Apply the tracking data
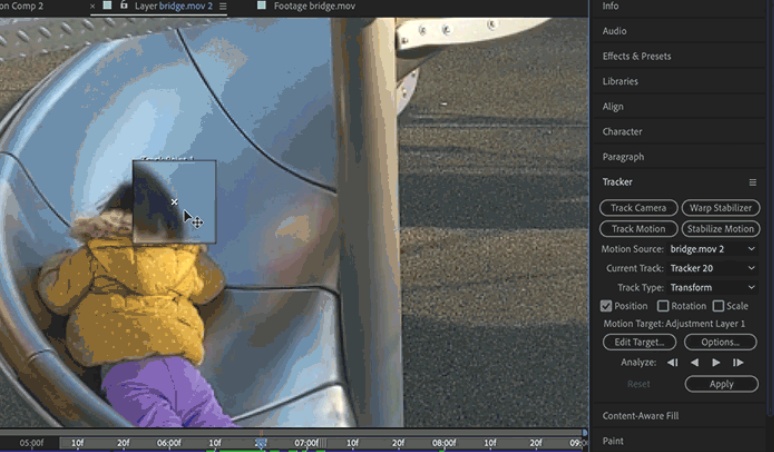Viewport: 774px width, 452px height. tap(721, 384)
